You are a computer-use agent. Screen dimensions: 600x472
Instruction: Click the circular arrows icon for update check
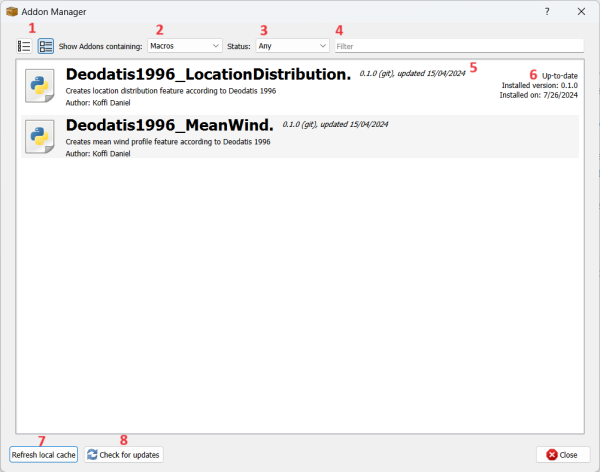click(x=93, y=455)
